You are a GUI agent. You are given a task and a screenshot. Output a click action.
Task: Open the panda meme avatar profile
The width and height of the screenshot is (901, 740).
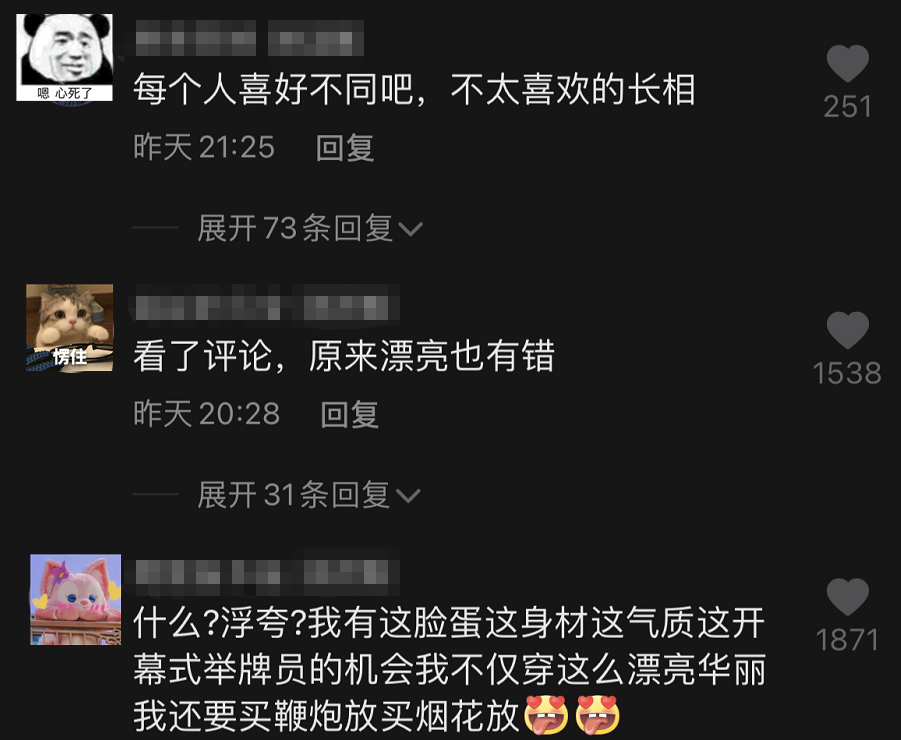pos(64,57)
